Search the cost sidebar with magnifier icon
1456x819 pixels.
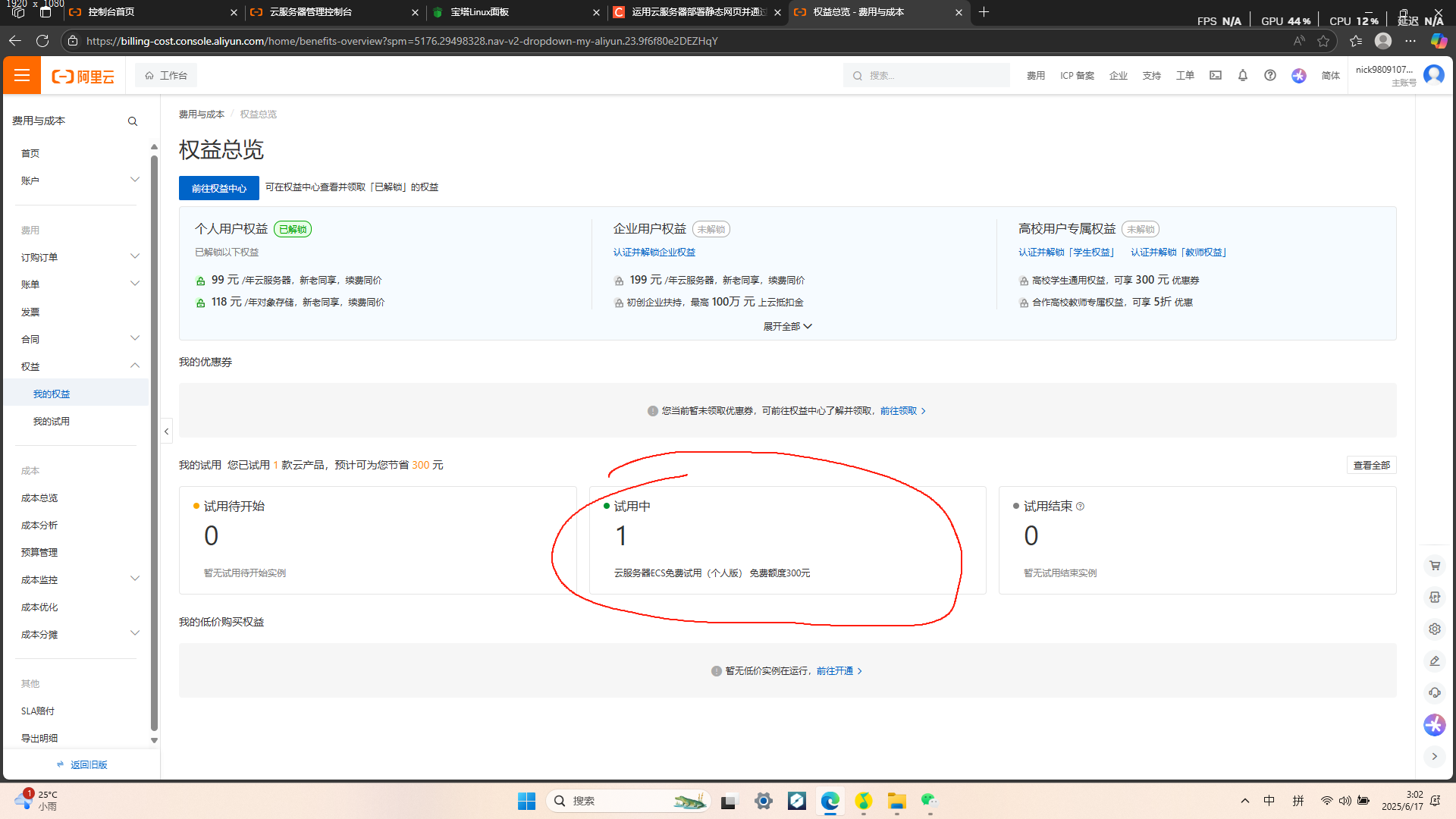pos(133,121)
